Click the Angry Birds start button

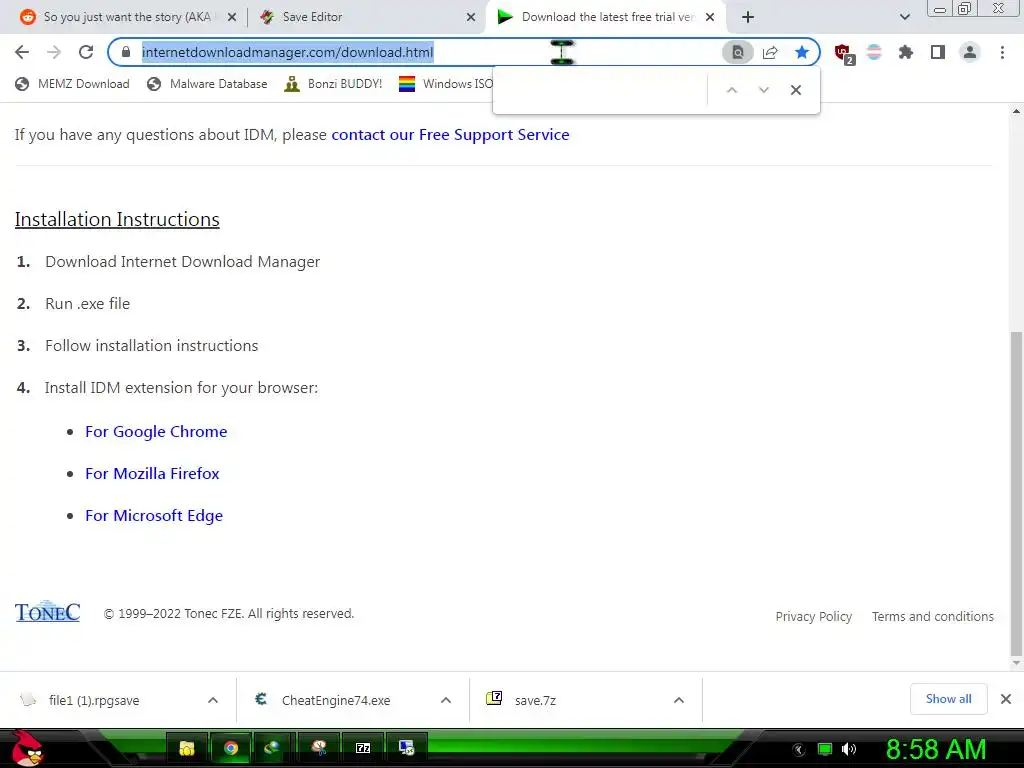point(27,748)
